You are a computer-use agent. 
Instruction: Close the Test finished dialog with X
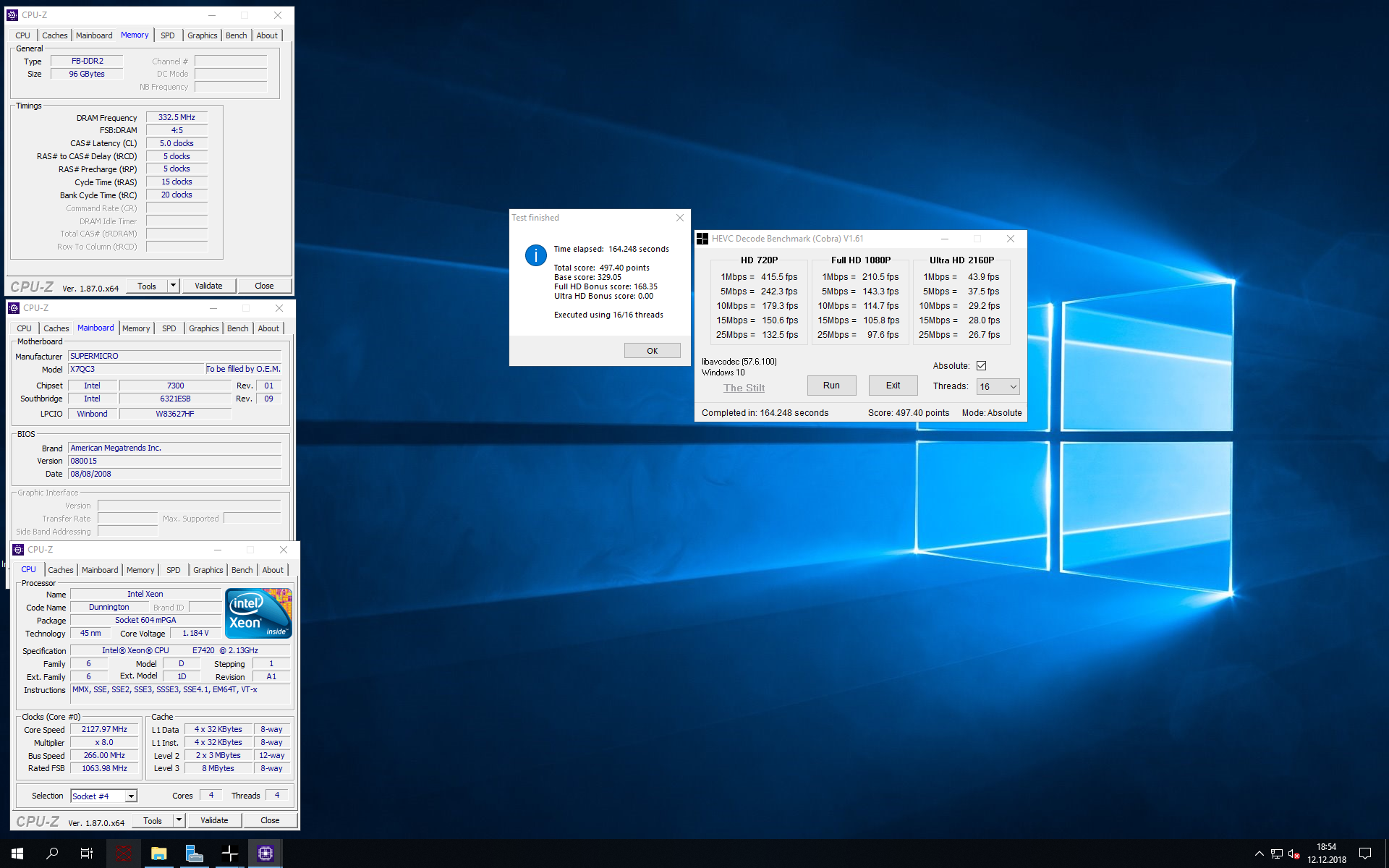[x=680, y=218]
